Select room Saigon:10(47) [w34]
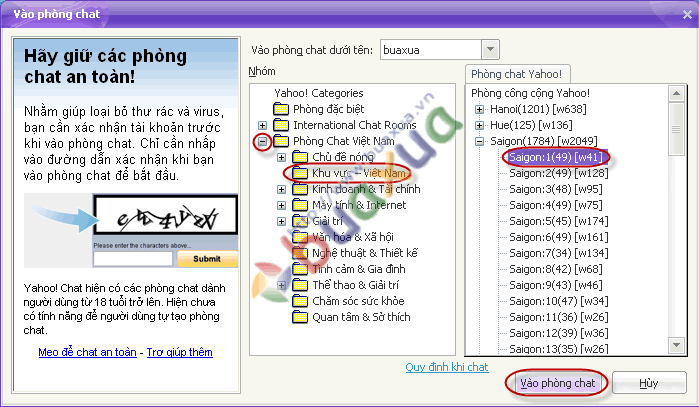This screenshot has width=699, height=407. click(x=559, y=301)
